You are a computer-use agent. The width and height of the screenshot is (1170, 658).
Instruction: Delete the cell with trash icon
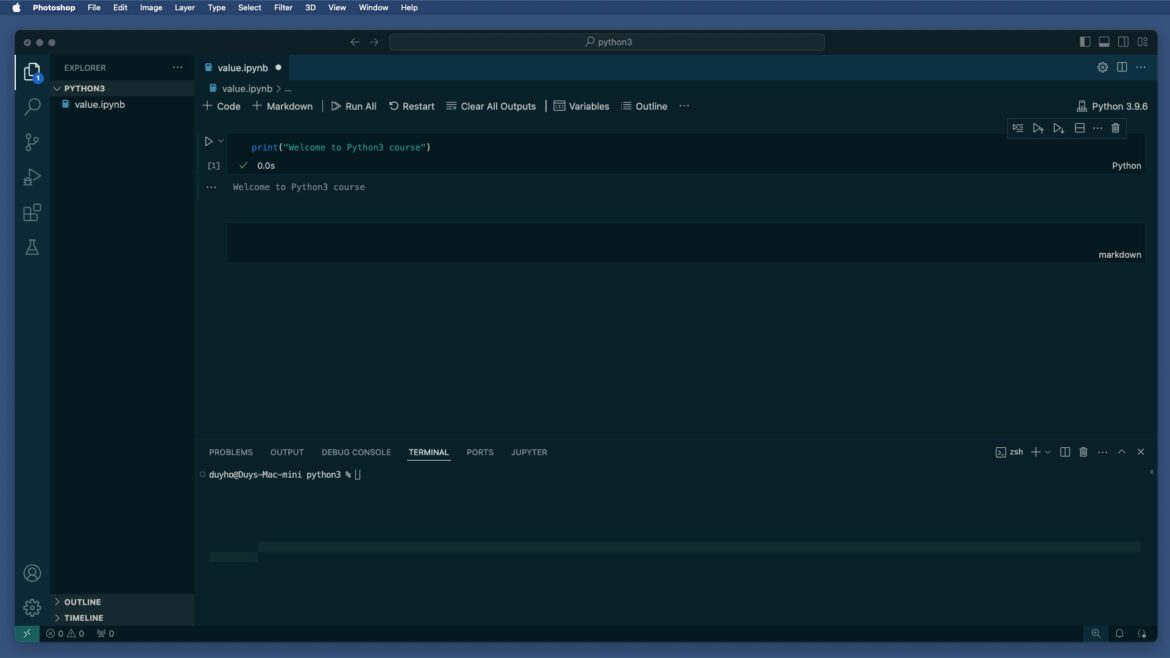click(x=1116, y=128)
